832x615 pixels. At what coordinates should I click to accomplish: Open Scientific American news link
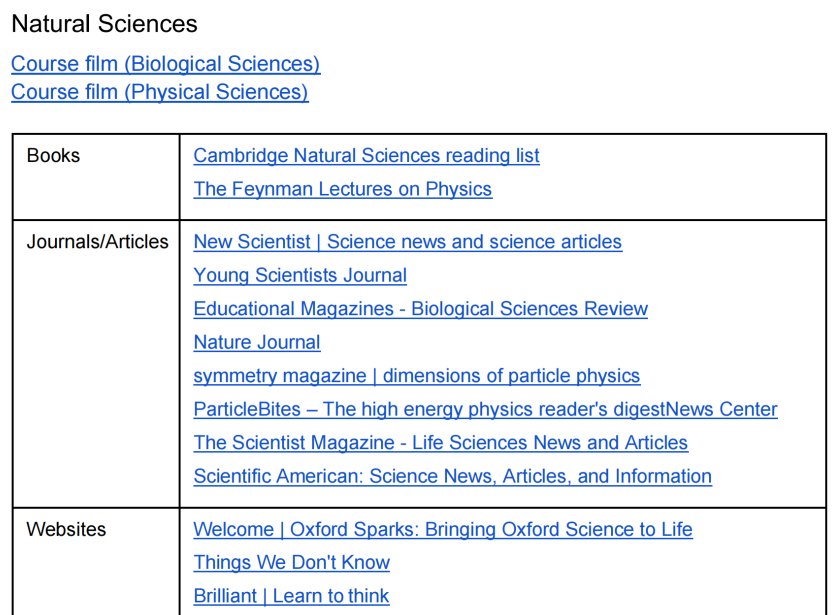453,476
